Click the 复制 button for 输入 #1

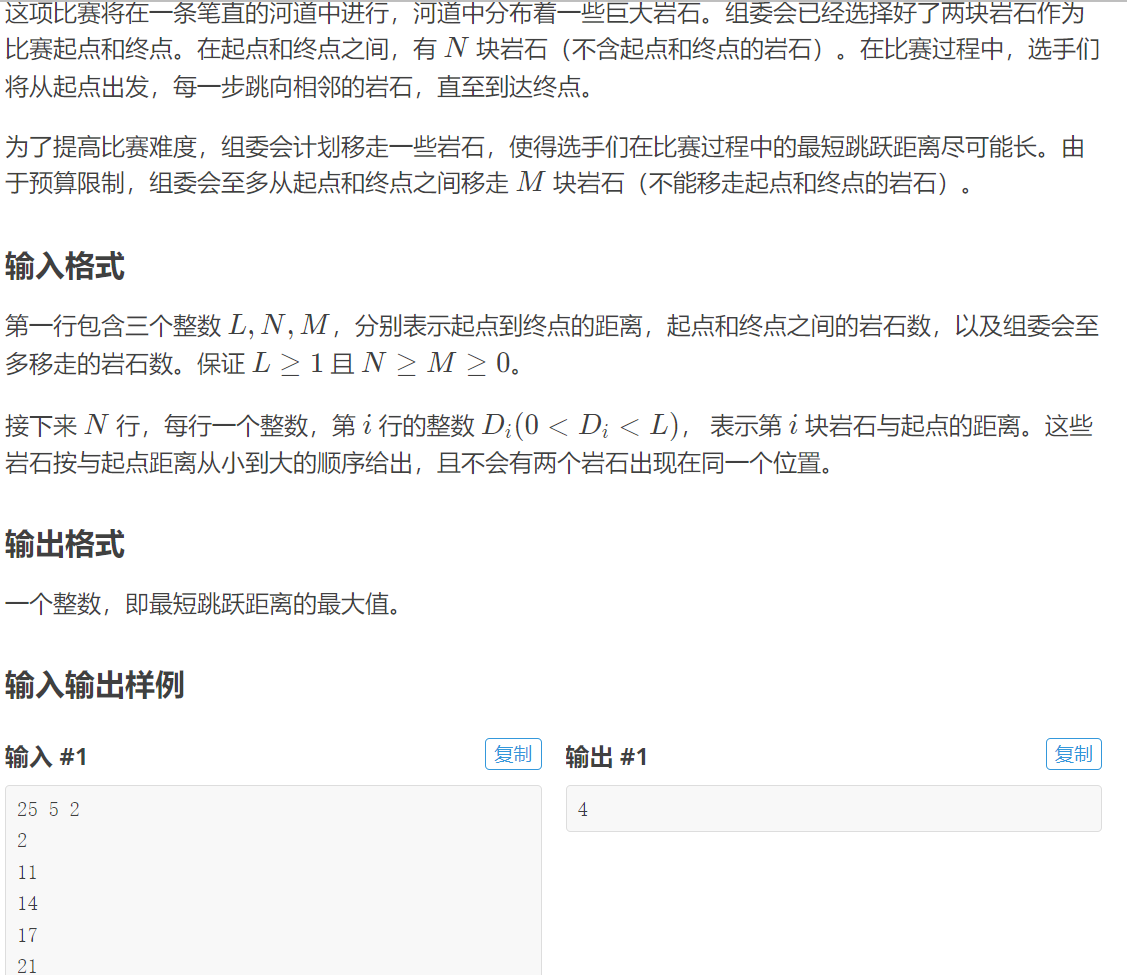513,754
